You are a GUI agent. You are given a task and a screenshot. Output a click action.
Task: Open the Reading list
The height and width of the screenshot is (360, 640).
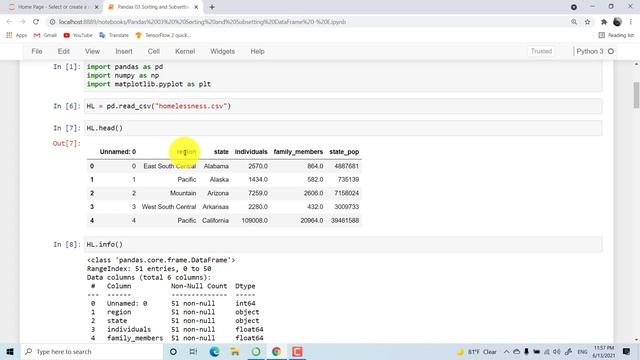[x=616, y=36]
